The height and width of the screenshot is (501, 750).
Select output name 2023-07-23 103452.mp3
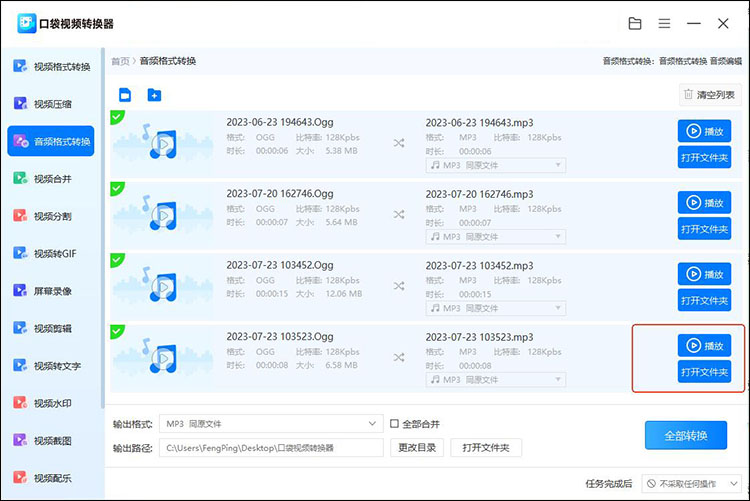click(x=479, y=266)
